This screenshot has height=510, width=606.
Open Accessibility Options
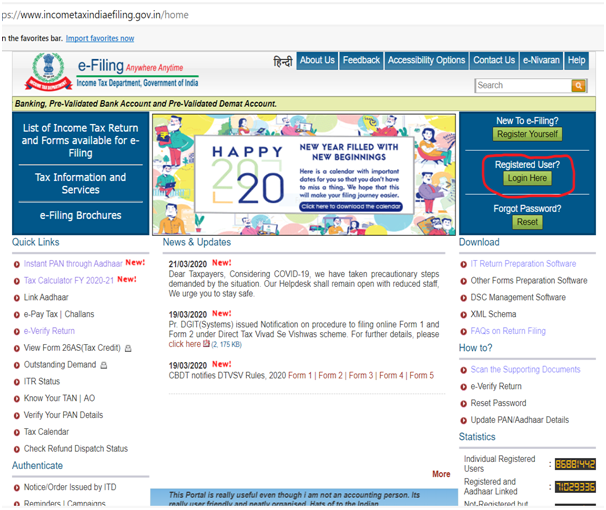426,61
